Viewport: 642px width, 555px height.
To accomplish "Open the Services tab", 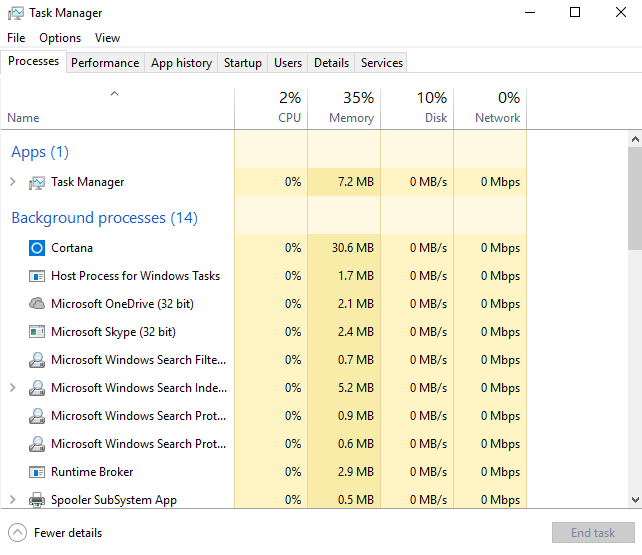I will (382, 62).
